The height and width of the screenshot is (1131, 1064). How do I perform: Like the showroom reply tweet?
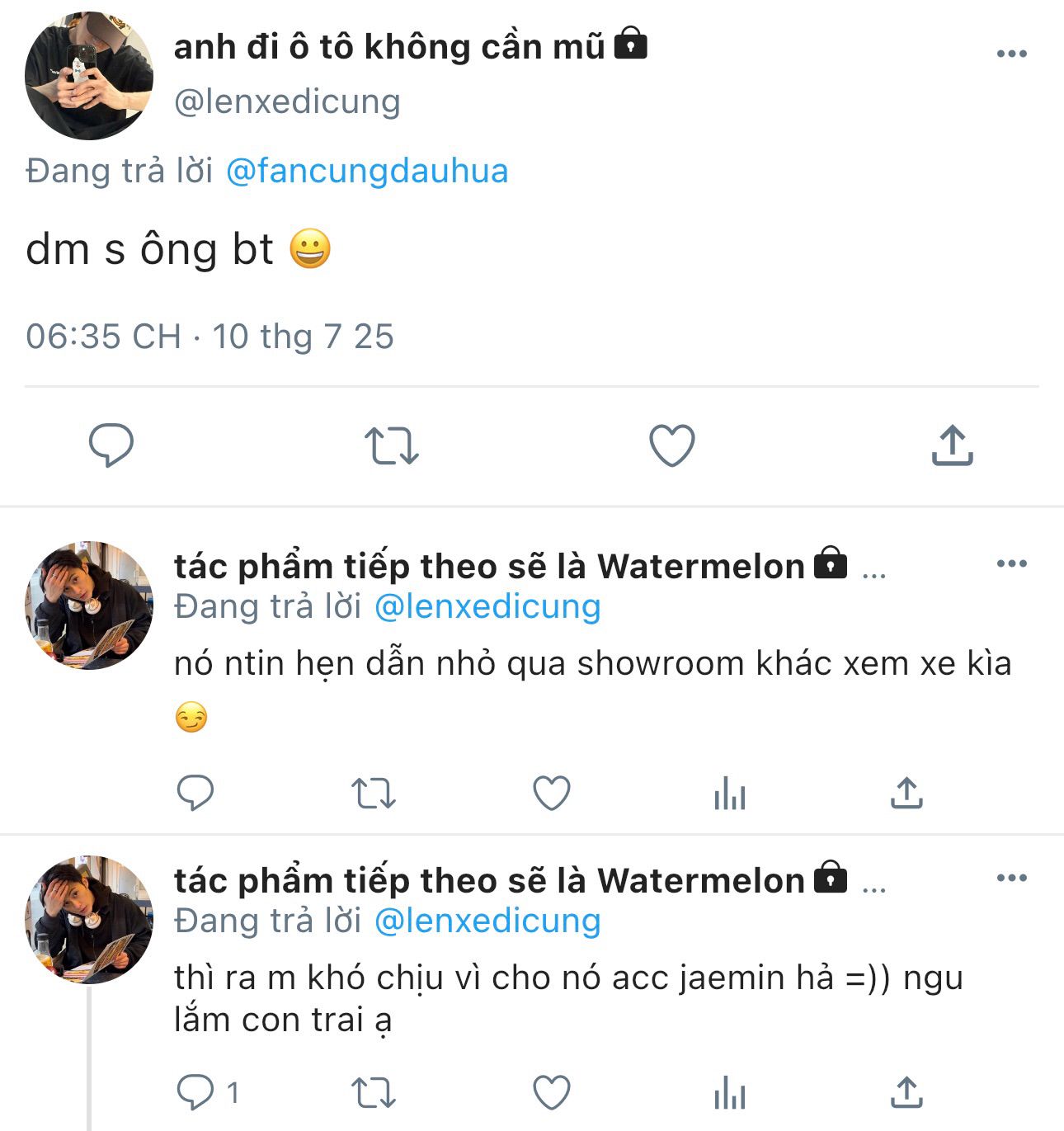552,794
